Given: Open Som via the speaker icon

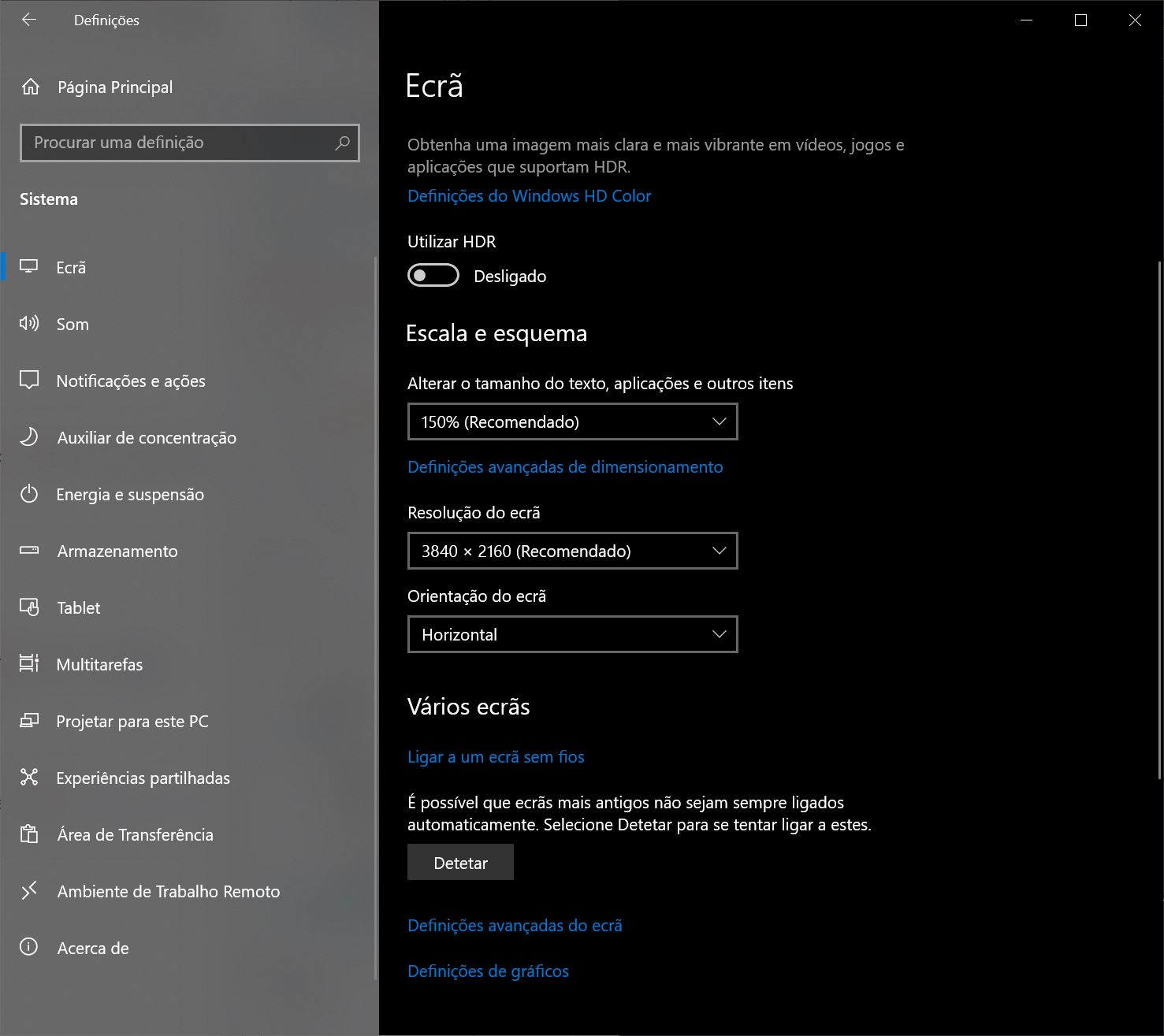Looking at the screenshot, I should 29,324.
